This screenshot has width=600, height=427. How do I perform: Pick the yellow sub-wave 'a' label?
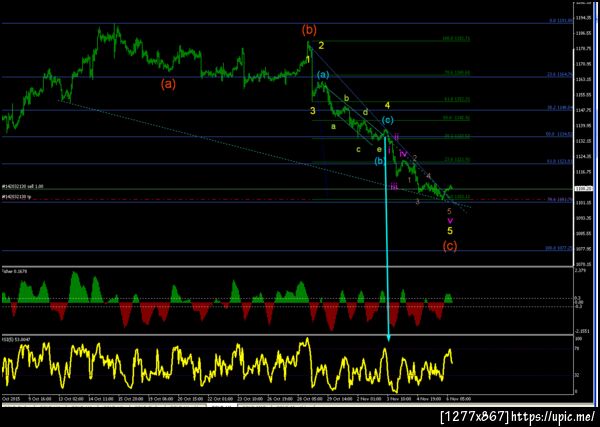[x=333, y=126]
